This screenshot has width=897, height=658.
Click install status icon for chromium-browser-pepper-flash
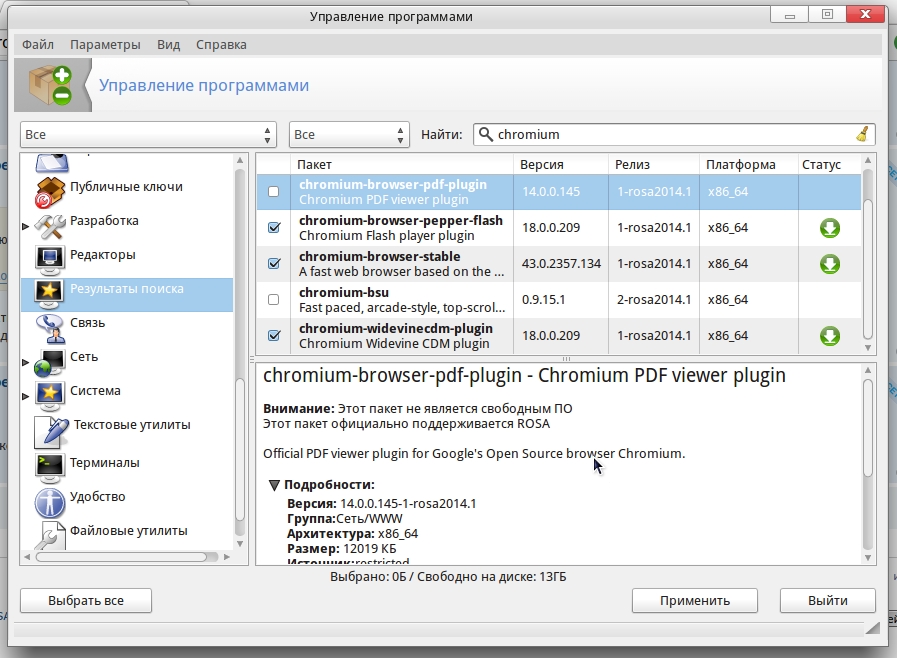coord(829,228)
